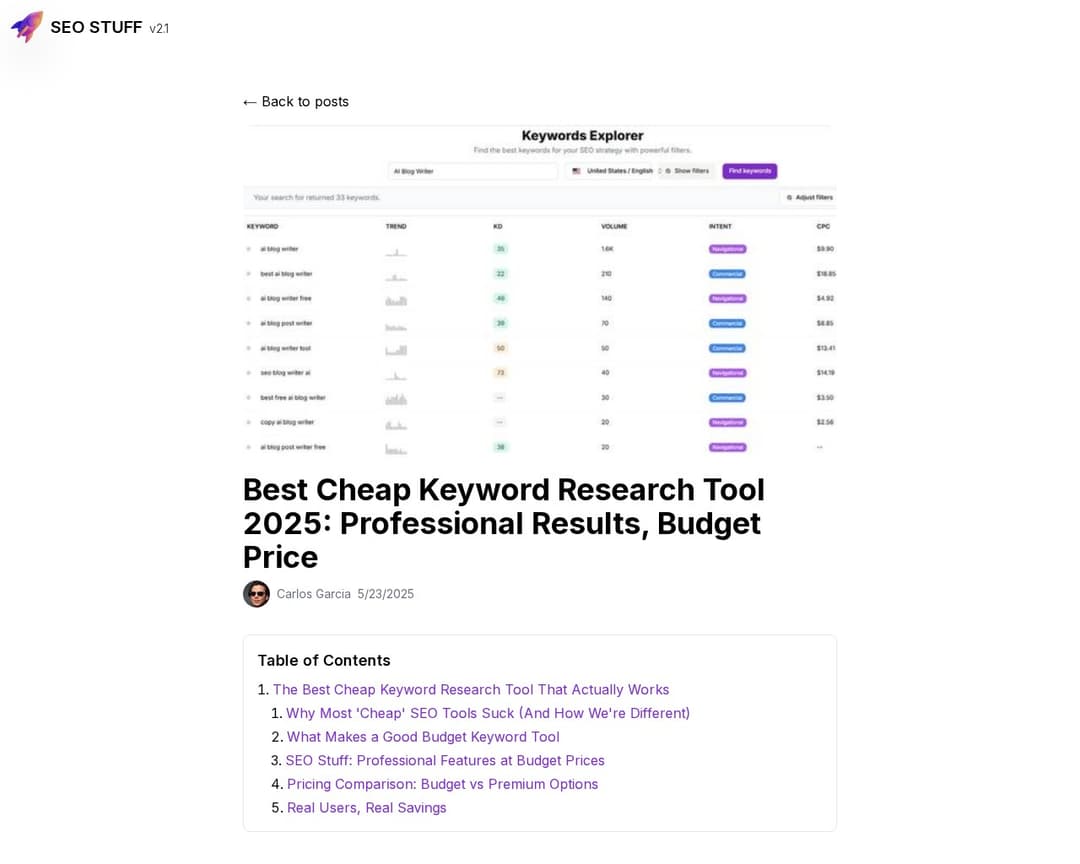The height and width of the screenshot is (864, 1080).
Task: Select the checkbox for 'copy ai blog writer'
Action: click(248, 422)
